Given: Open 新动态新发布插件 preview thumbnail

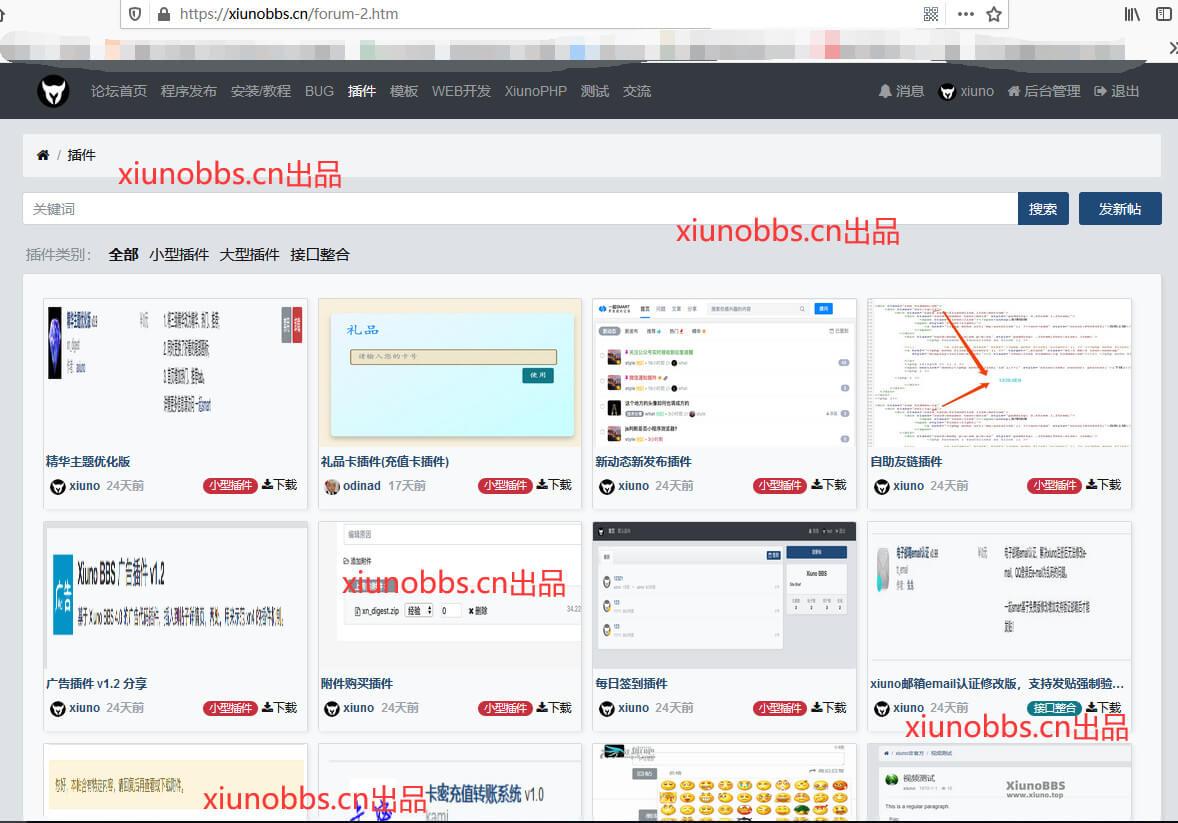Looking at the screenshot, I should [724, 372].
